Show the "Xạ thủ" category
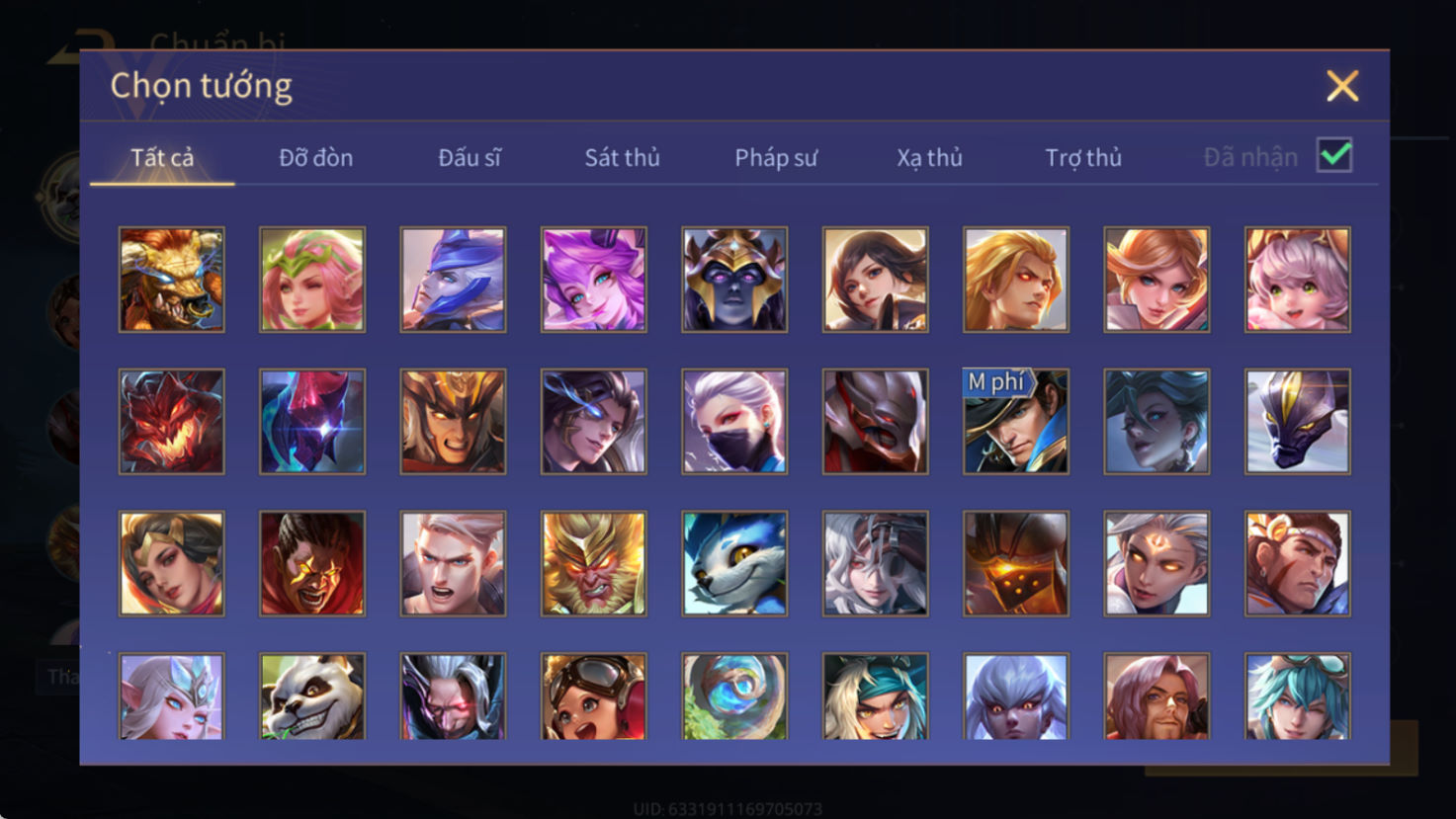The width and height of the screenshot is (1456, 819). pyautogui.click(x=929, y=158)
